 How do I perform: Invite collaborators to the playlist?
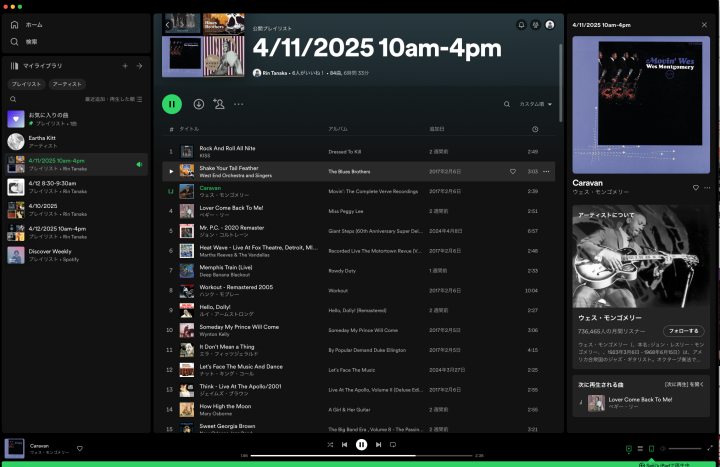[x=219, y=104]
